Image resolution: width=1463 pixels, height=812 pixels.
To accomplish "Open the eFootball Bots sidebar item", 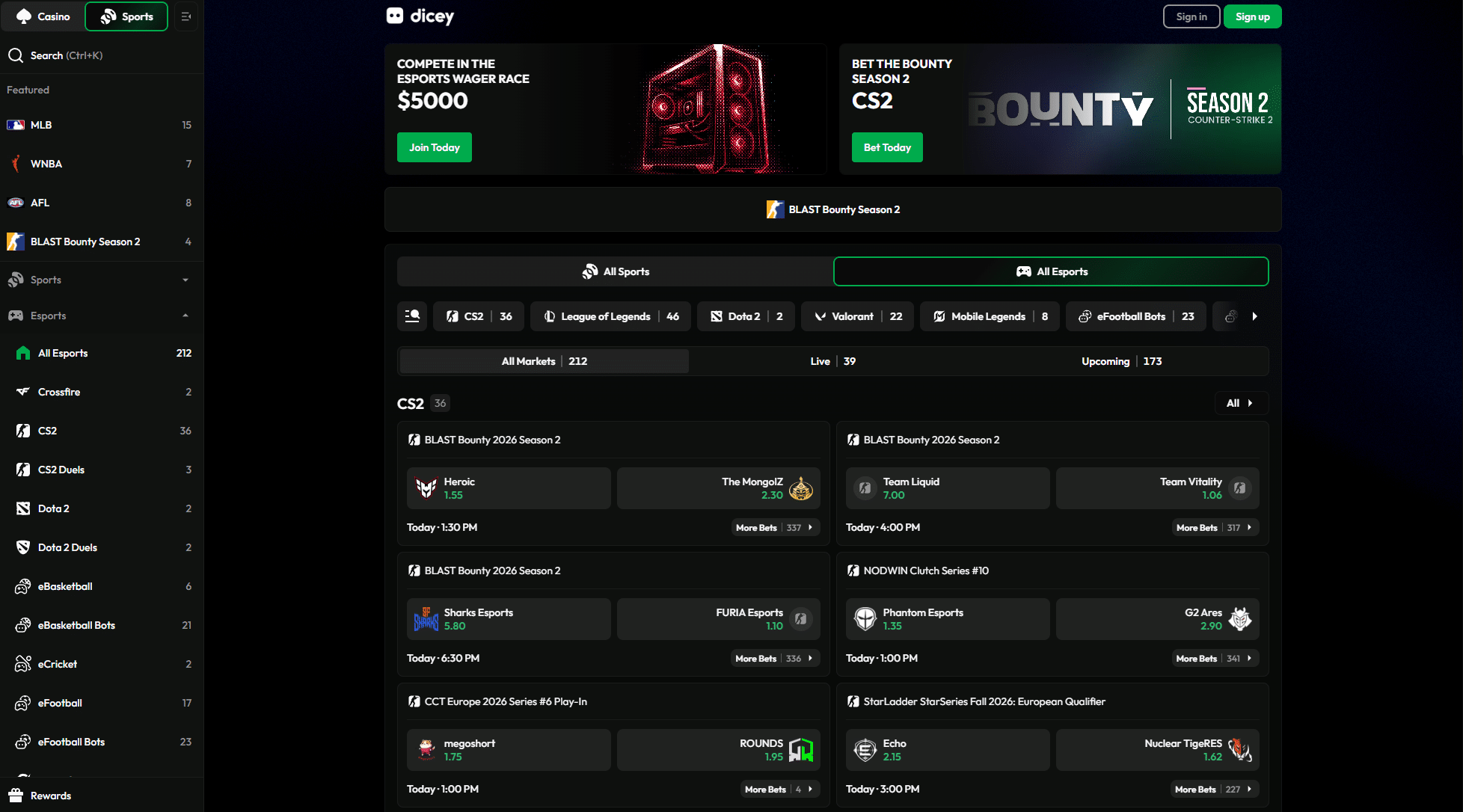I will (x=102, y=742).
